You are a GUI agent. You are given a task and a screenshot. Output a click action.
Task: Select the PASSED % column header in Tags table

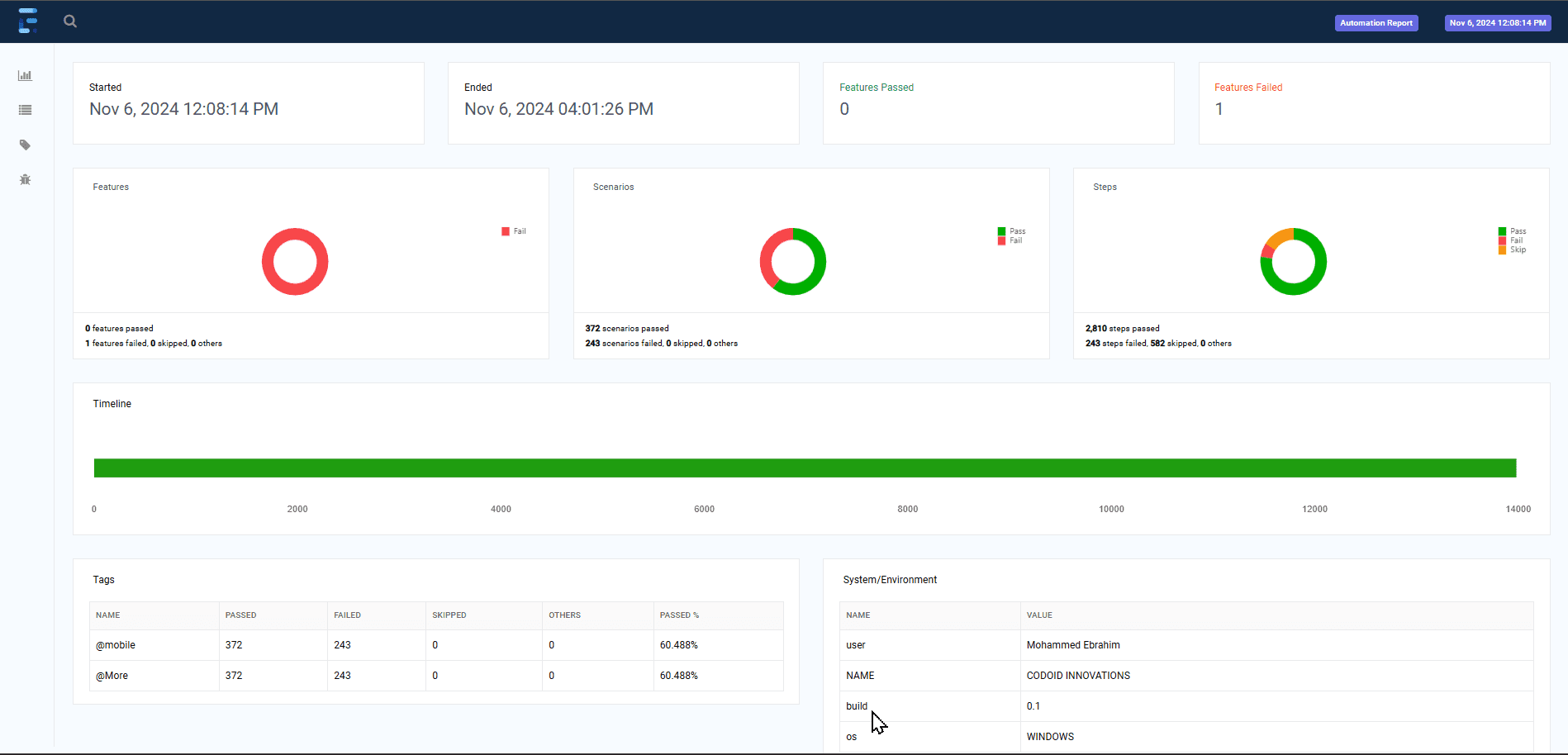[x=679, y=615]
